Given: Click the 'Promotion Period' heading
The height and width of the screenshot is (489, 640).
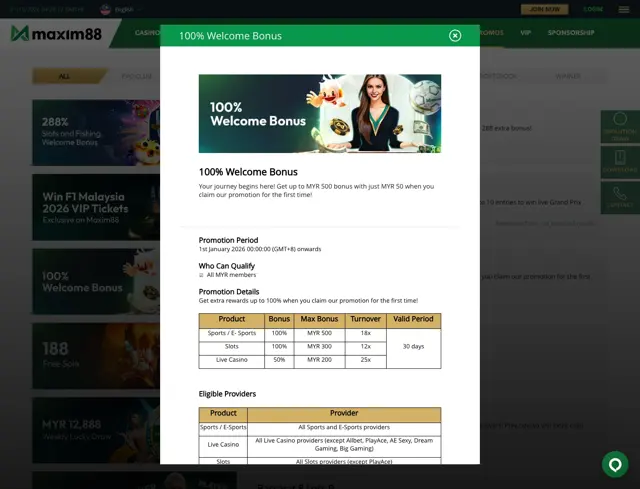Looking at the screenshot, I should [228, 240].
